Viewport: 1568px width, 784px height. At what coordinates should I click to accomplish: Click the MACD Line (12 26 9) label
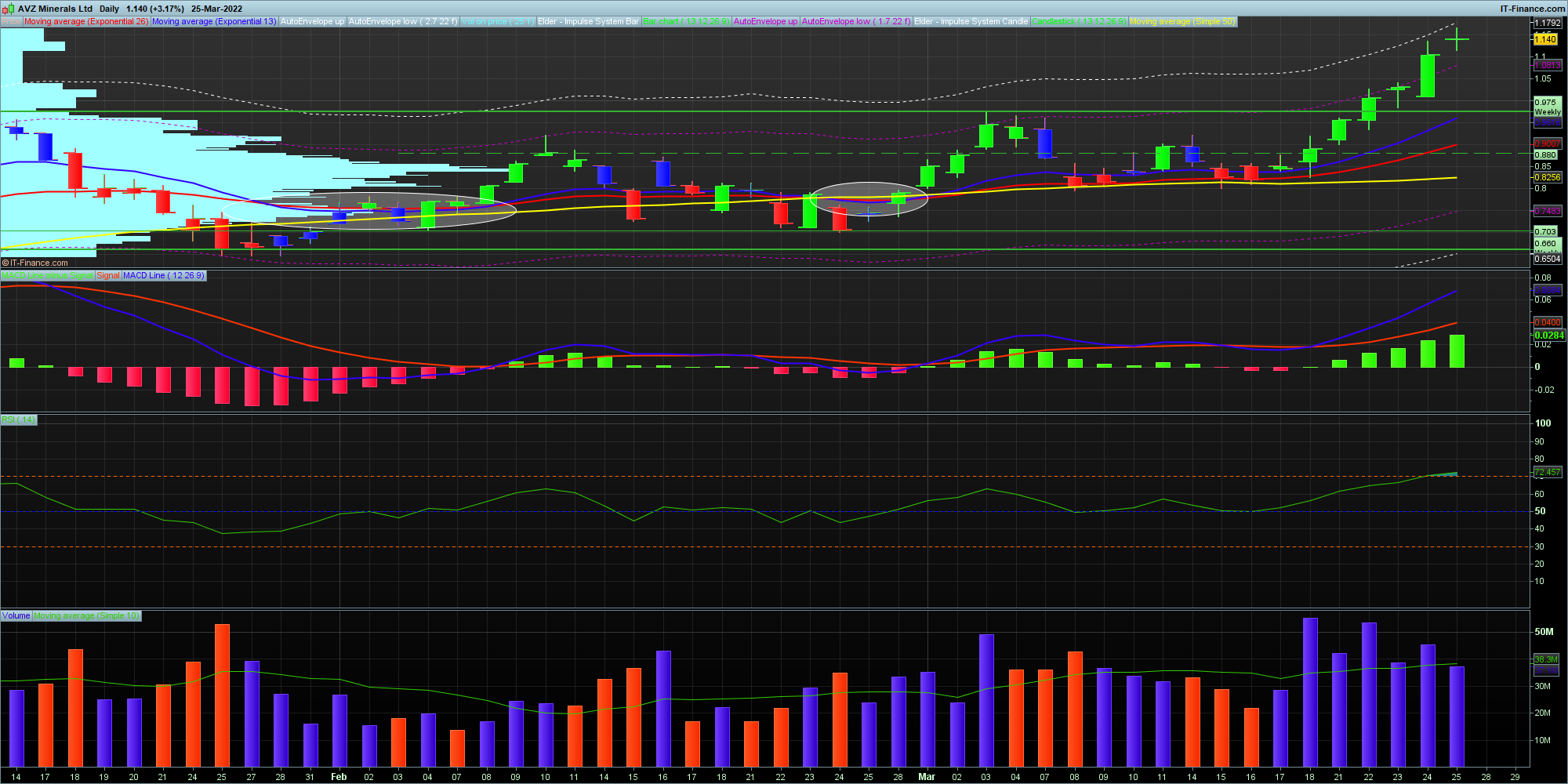164,275
